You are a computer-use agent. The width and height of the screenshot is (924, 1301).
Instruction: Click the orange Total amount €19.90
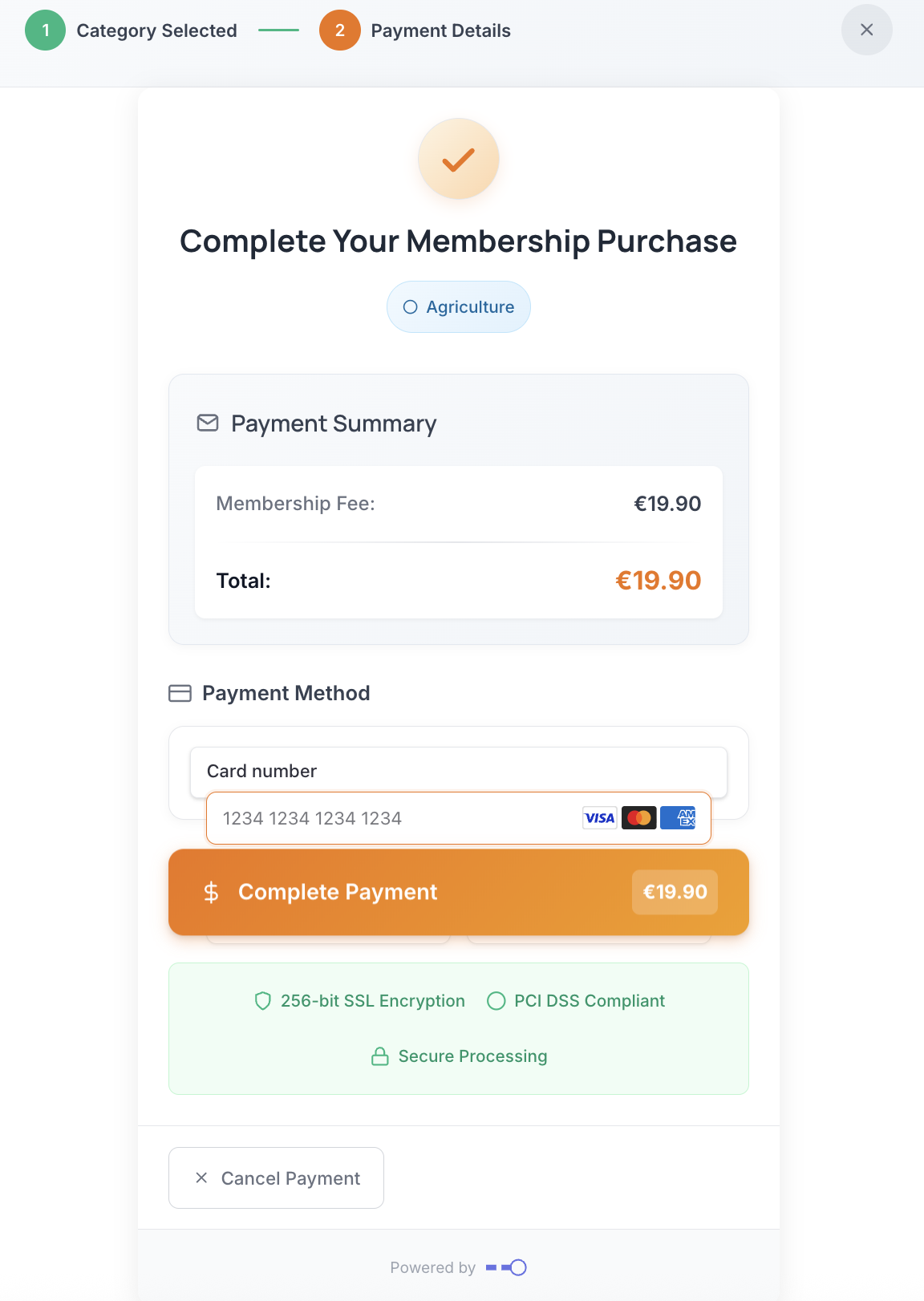pyautogui.click(x=658, y=581)
